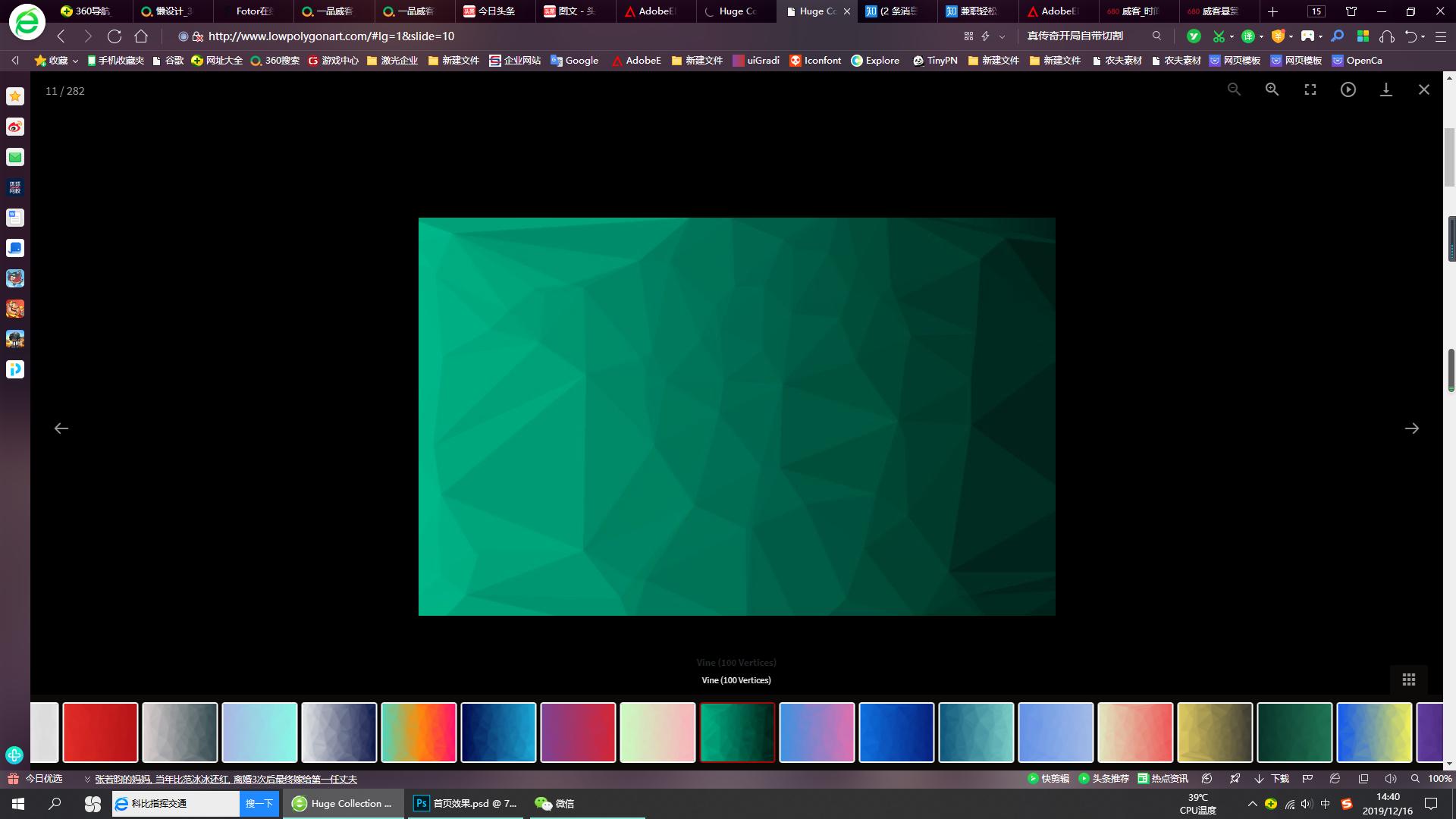Zoom in on the lightbox image

[1272, 89]
